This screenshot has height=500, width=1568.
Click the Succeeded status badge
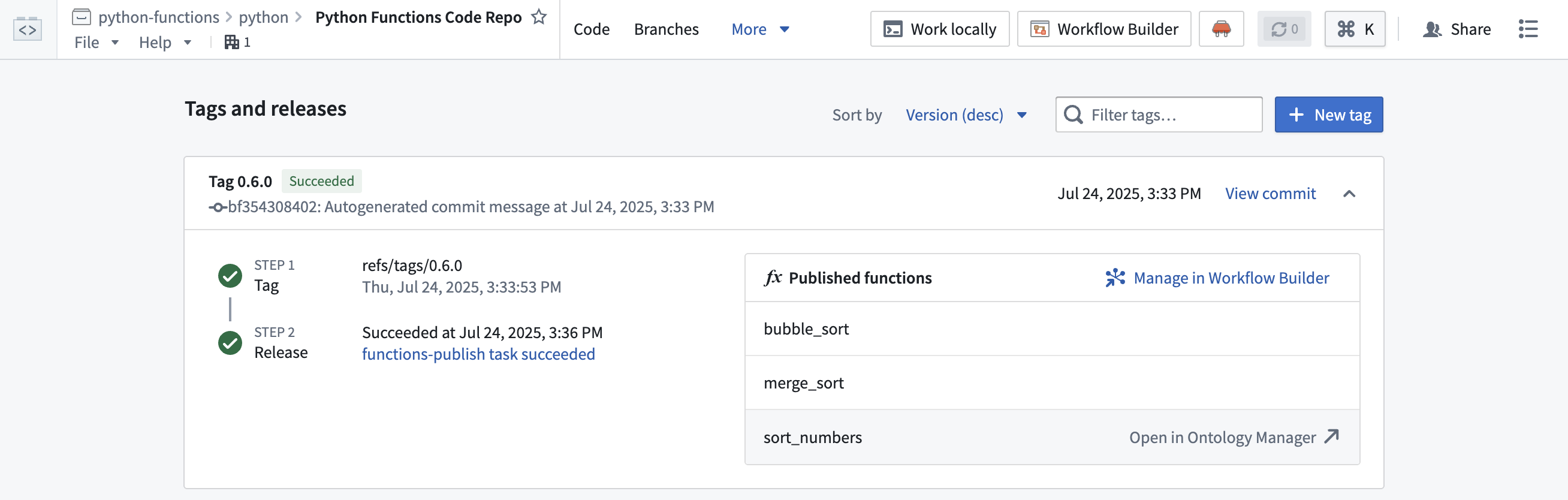tap(321, 181)
